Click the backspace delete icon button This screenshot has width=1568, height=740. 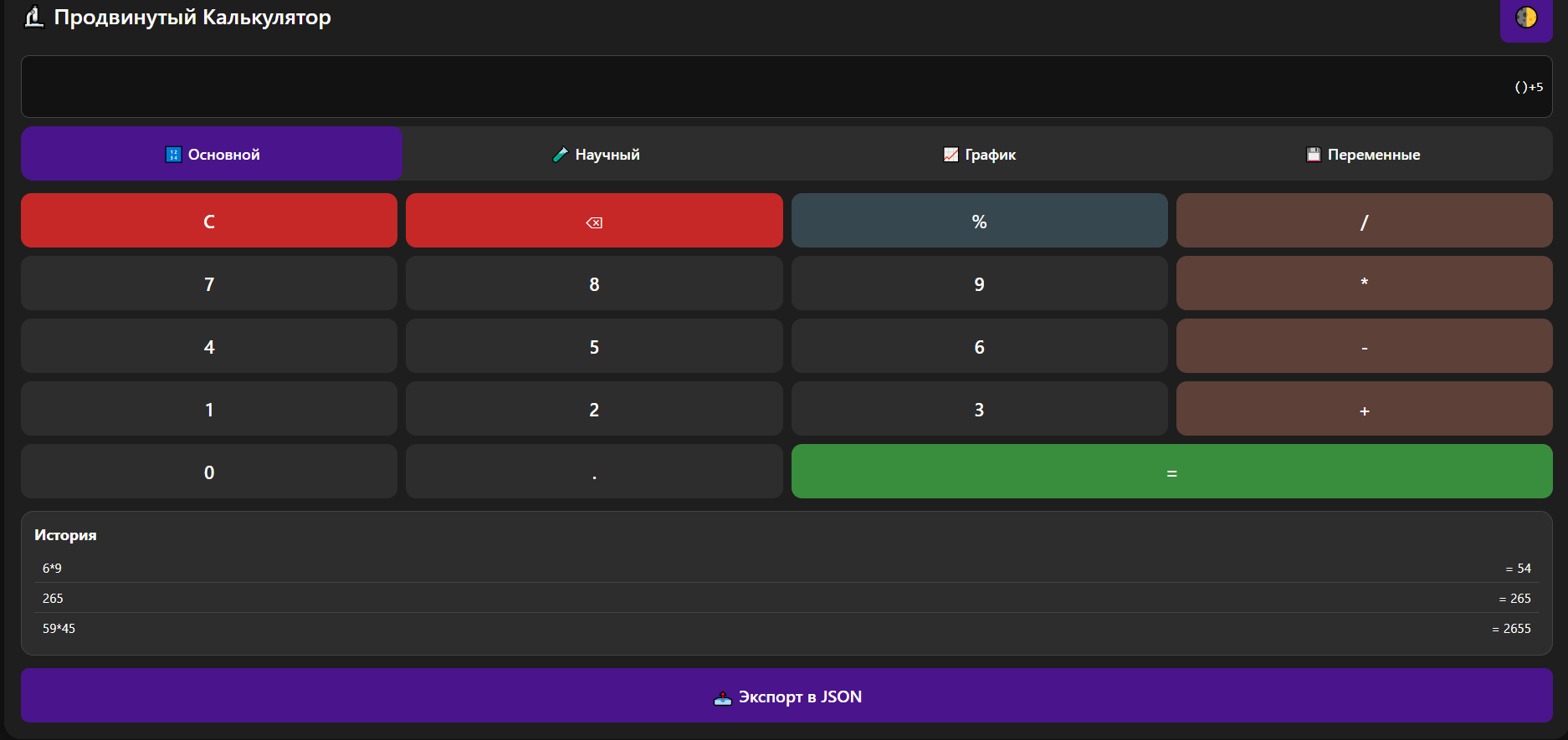point(594,221)
